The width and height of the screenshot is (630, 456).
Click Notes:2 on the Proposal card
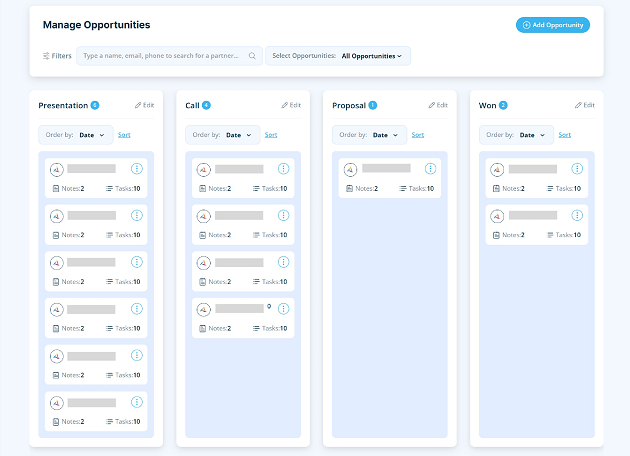click(362, 188)
